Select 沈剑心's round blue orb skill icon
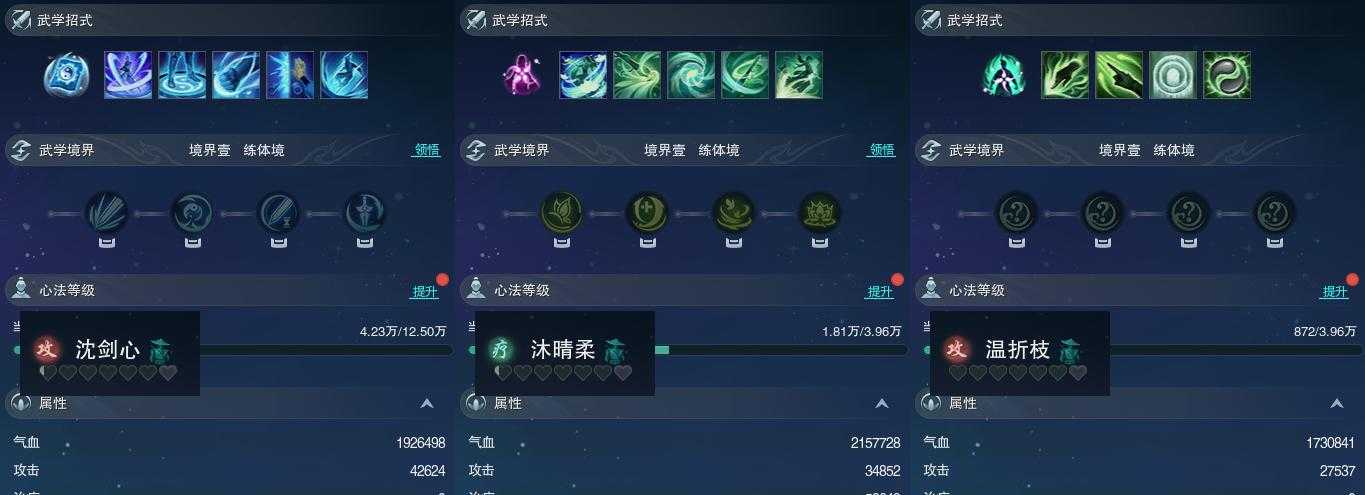The width and height of the screenshot is (1365, 495). coord(67,75)
